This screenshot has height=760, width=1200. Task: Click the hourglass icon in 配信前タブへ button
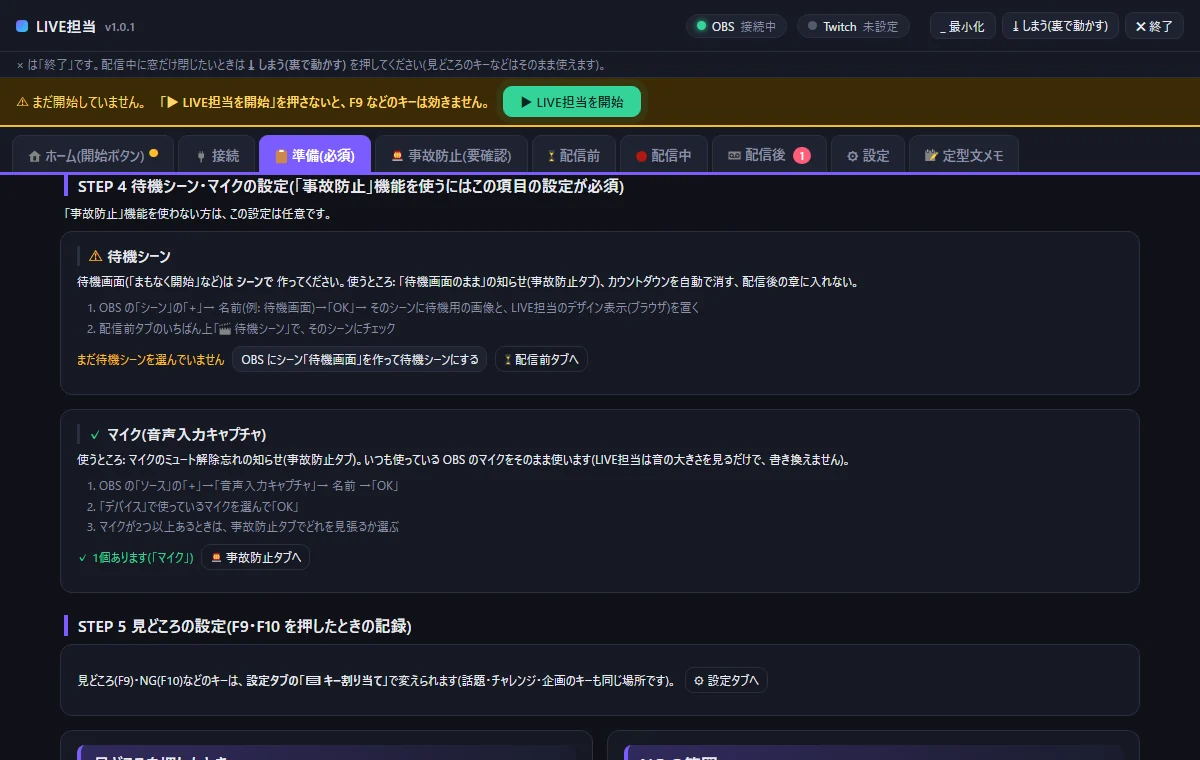(x=508, y=359)
